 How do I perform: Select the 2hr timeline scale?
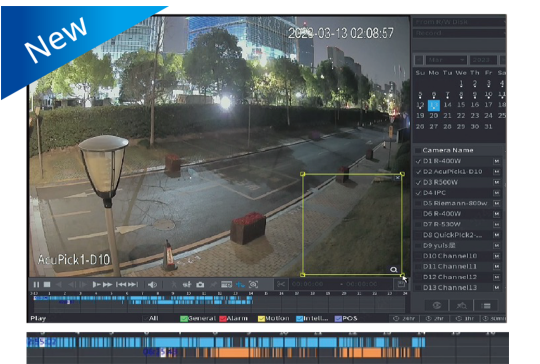[435, 319]
